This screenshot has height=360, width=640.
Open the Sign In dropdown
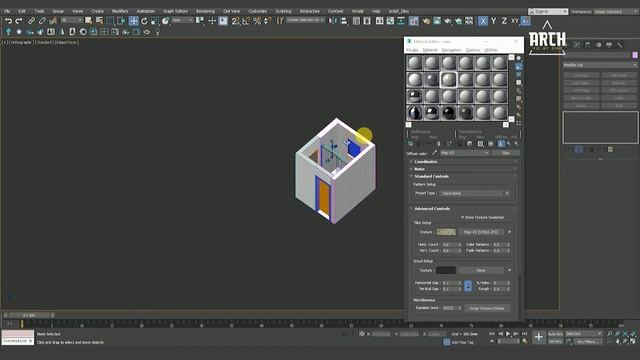coord(548,11)
